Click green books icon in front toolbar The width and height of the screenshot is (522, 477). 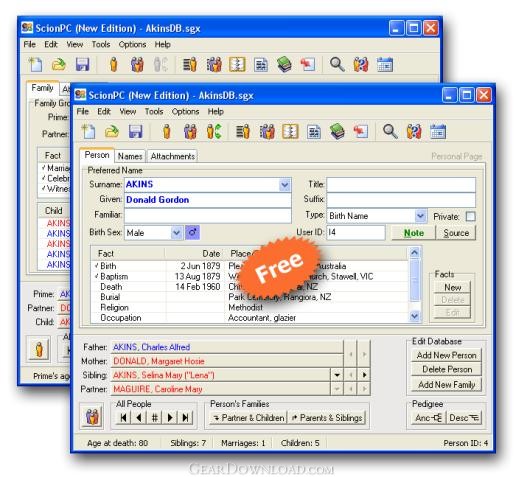[337, 132]
